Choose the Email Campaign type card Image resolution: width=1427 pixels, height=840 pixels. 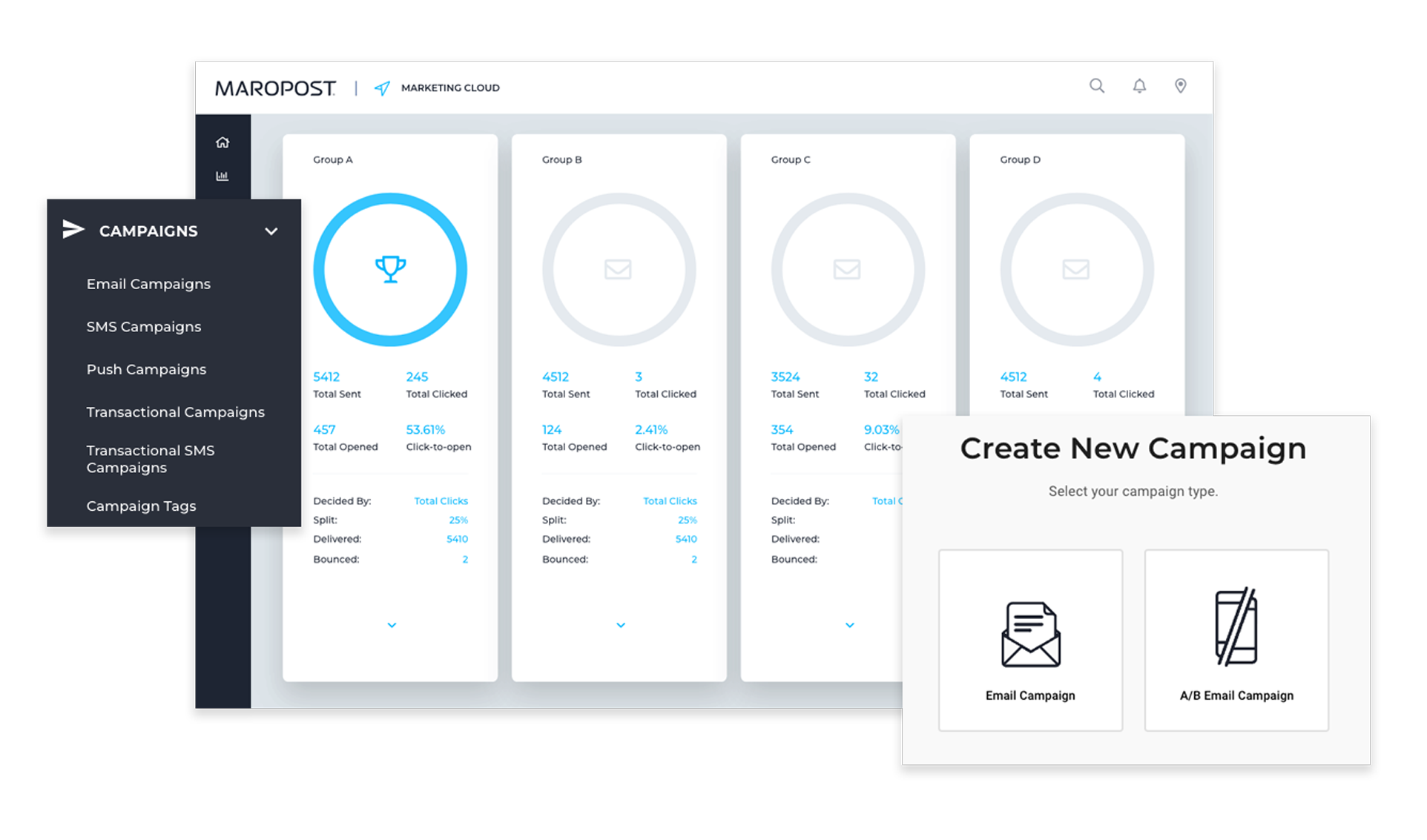pos(1030,641)
